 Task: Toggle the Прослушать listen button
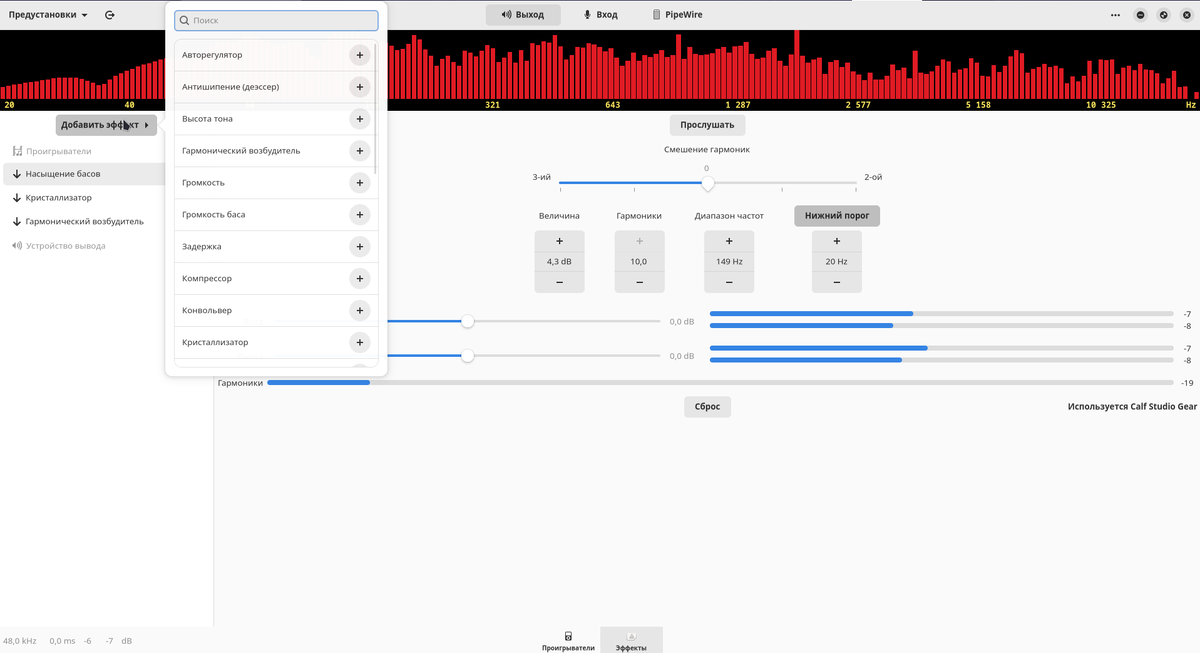[707, 125]
